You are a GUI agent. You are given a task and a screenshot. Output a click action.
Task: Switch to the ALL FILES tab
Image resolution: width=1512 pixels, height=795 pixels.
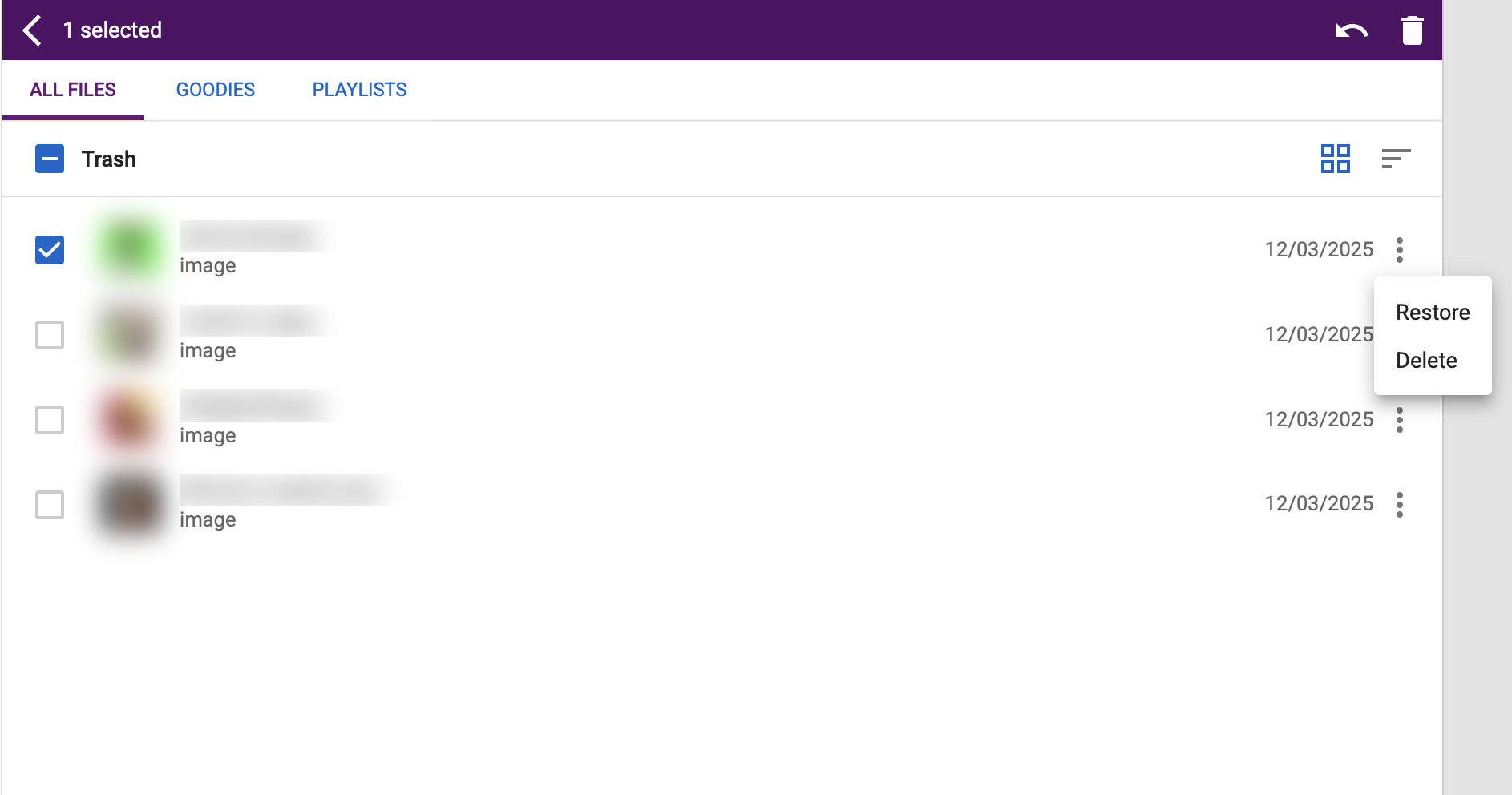point(73,90)
